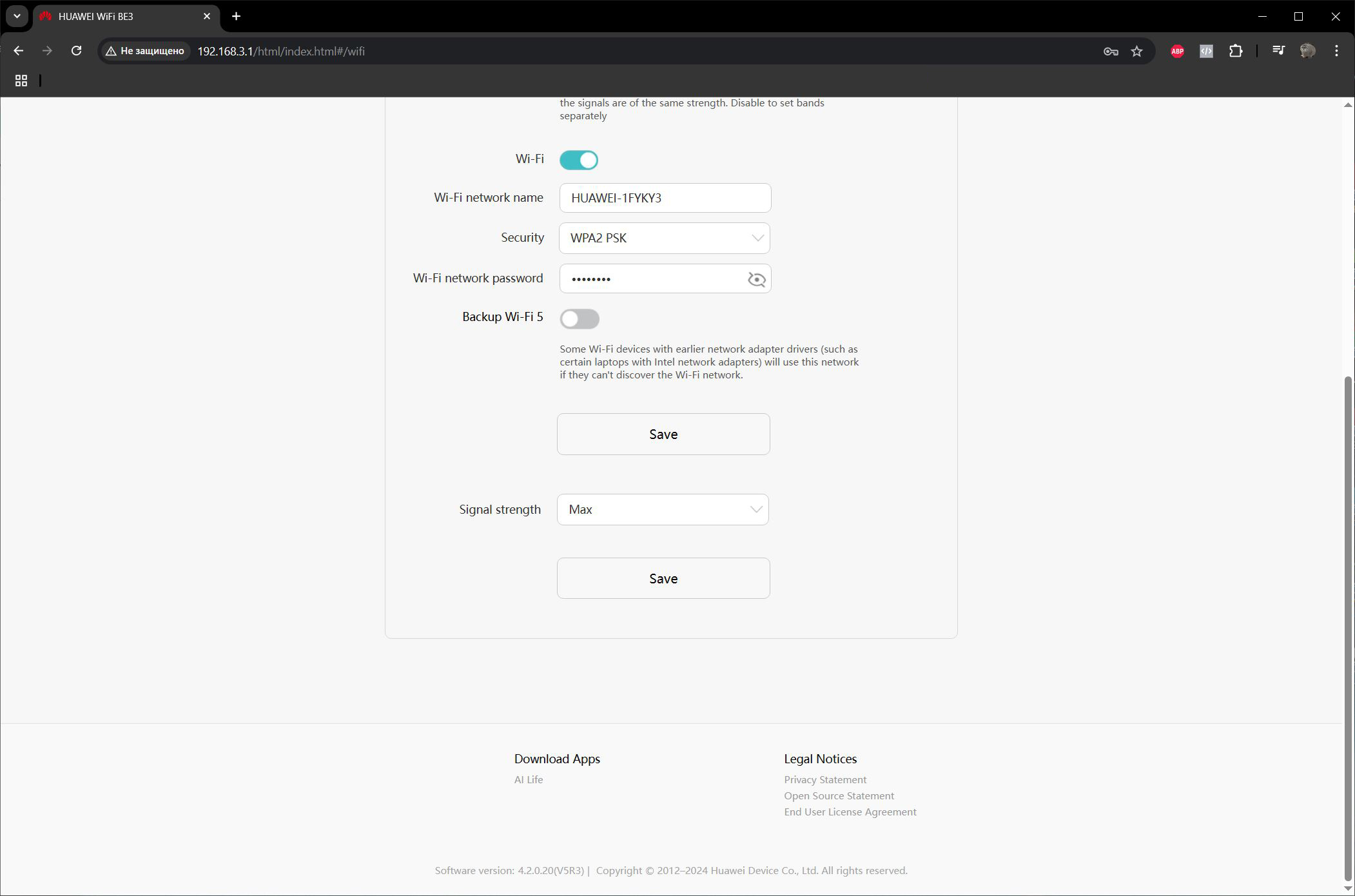Bookmark this page with the star

[x=1136, y=51]
